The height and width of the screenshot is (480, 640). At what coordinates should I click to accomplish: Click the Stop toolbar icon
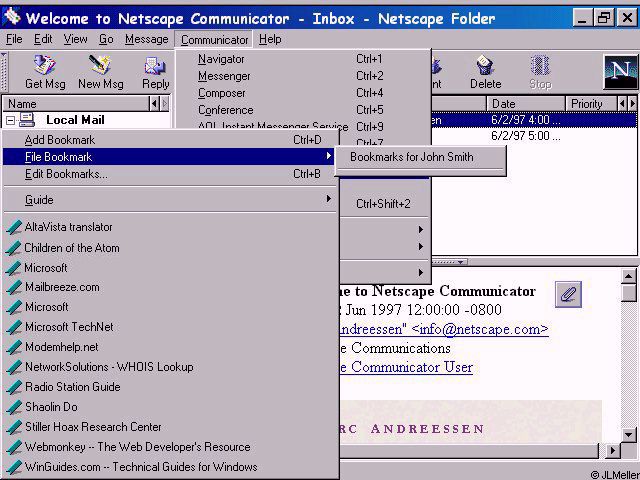click(540, 65)
